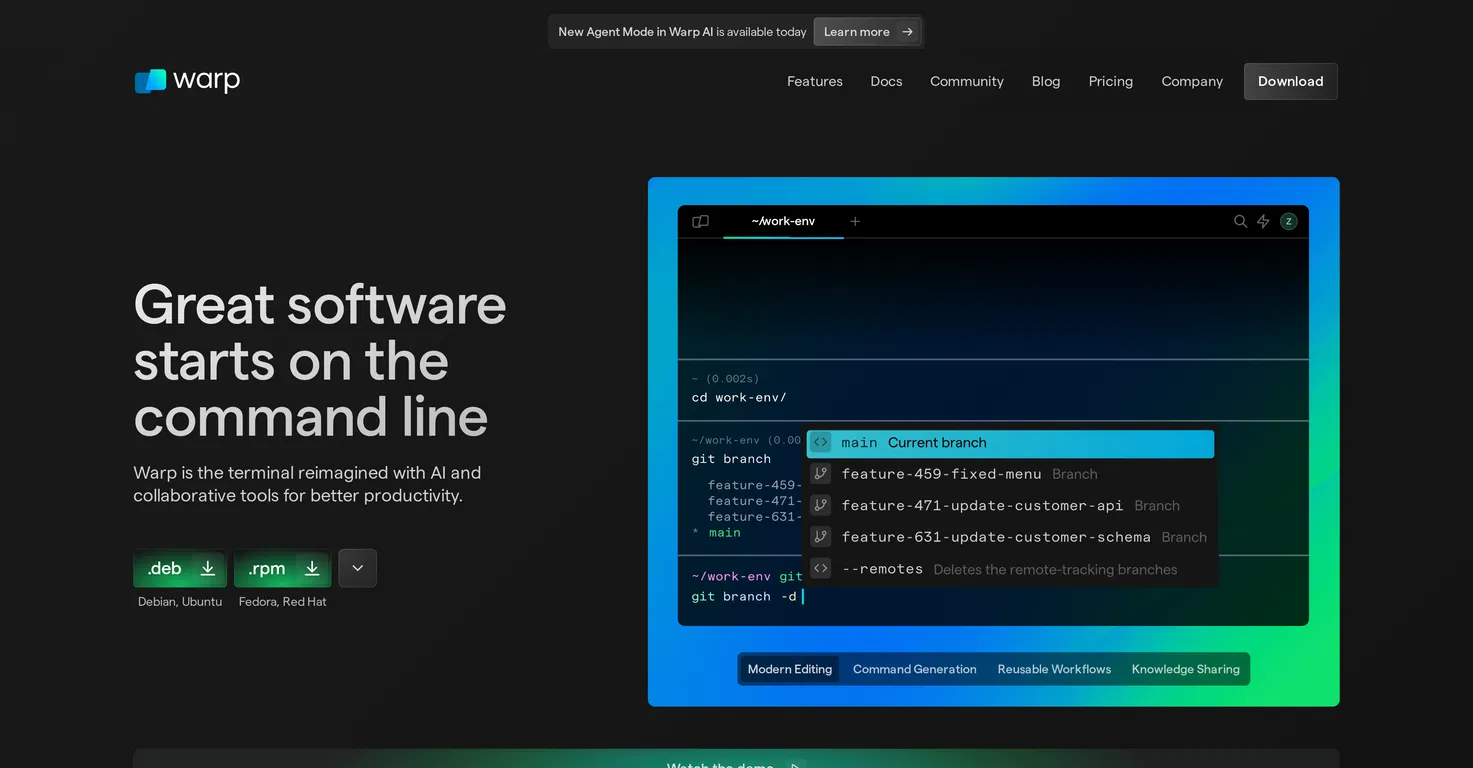Click the Download button in navbar

pyautogui.click(x=1291, y=81)
